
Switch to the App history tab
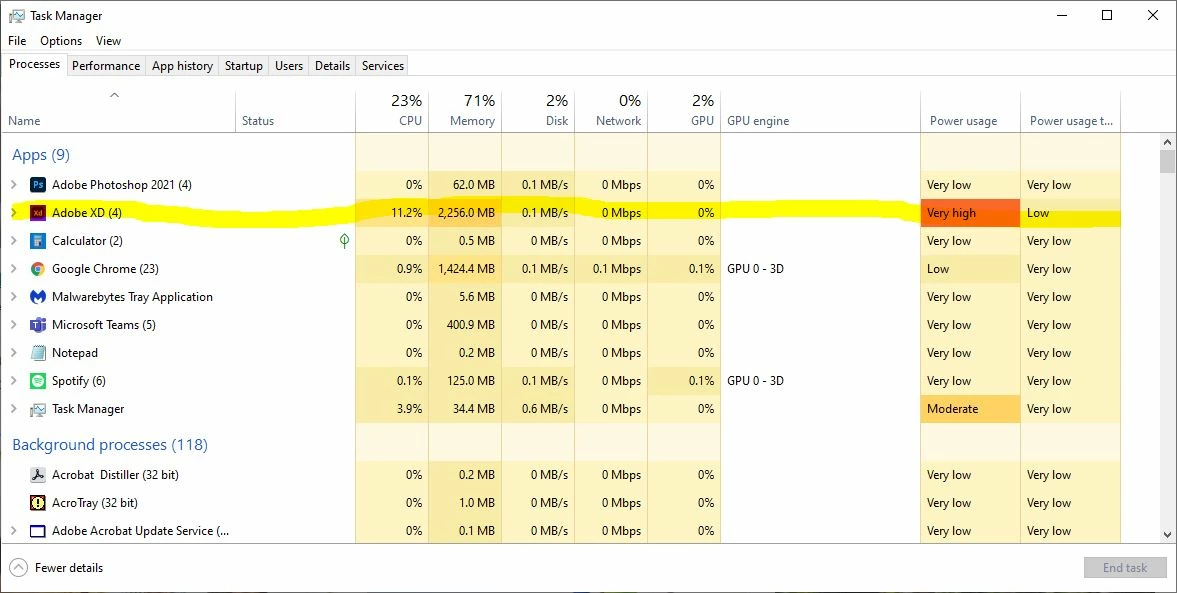pyautogui.click(x=182, y=65)
